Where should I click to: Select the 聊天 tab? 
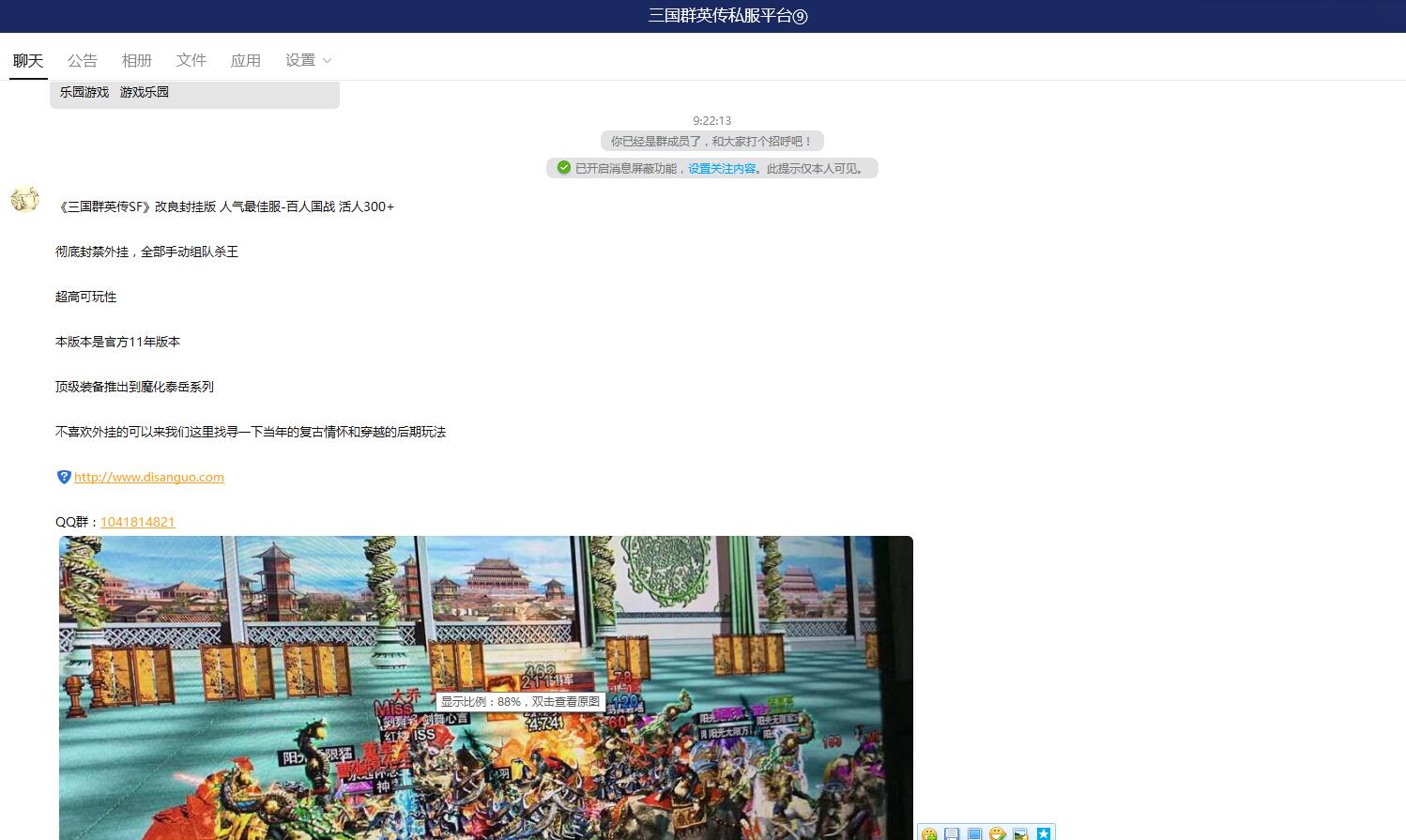(28, 60)
